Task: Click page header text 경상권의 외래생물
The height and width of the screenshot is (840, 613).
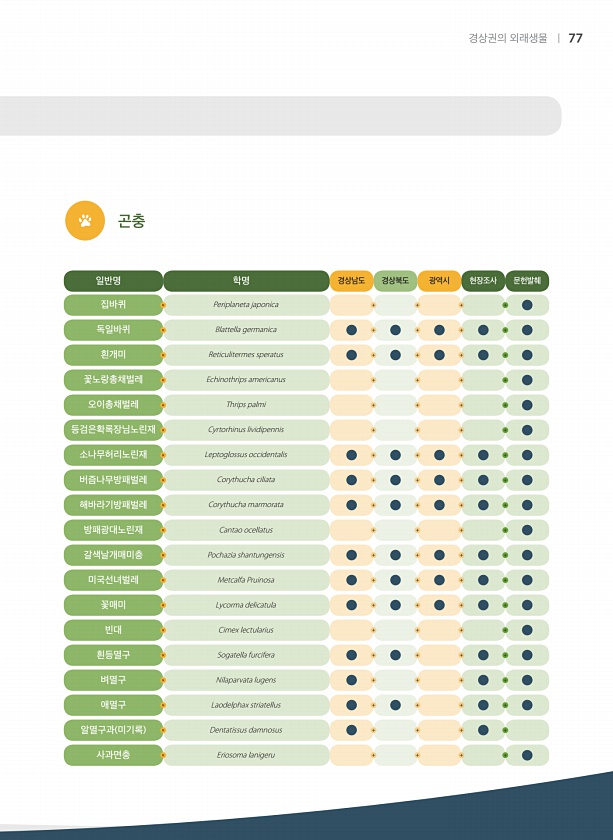Action: click(x=508, y=38)
